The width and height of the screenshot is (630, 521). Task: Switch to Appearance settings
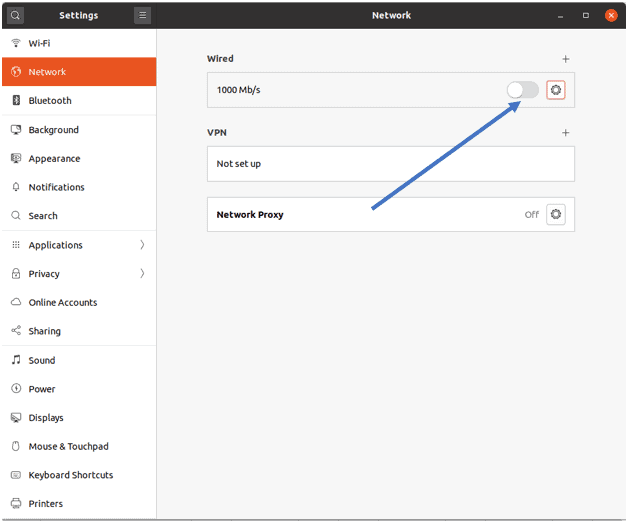click(x=79, y=158)
